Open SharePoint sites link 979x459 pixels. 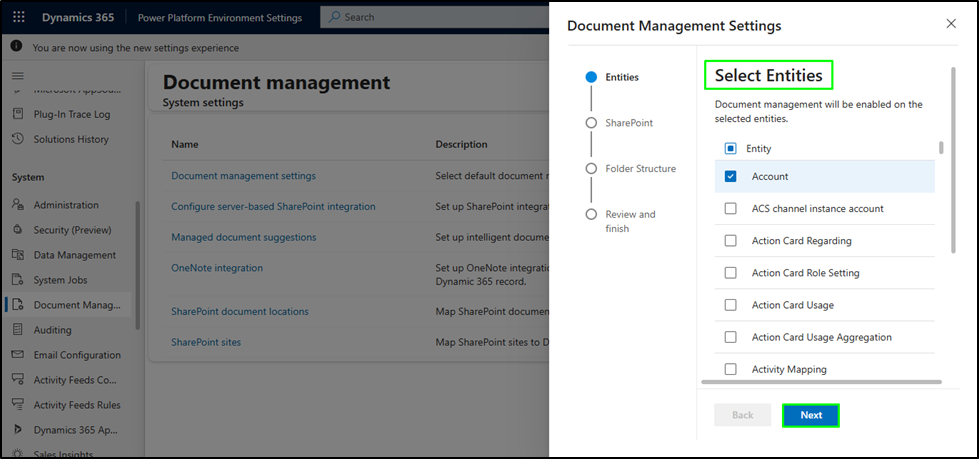(206, 342)
